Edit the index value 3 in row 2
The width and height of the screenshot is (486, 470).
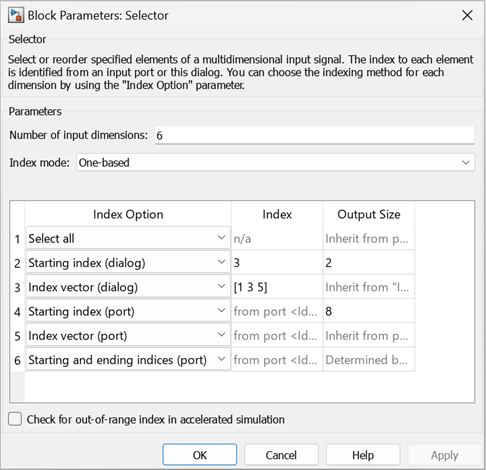point(277,263)
